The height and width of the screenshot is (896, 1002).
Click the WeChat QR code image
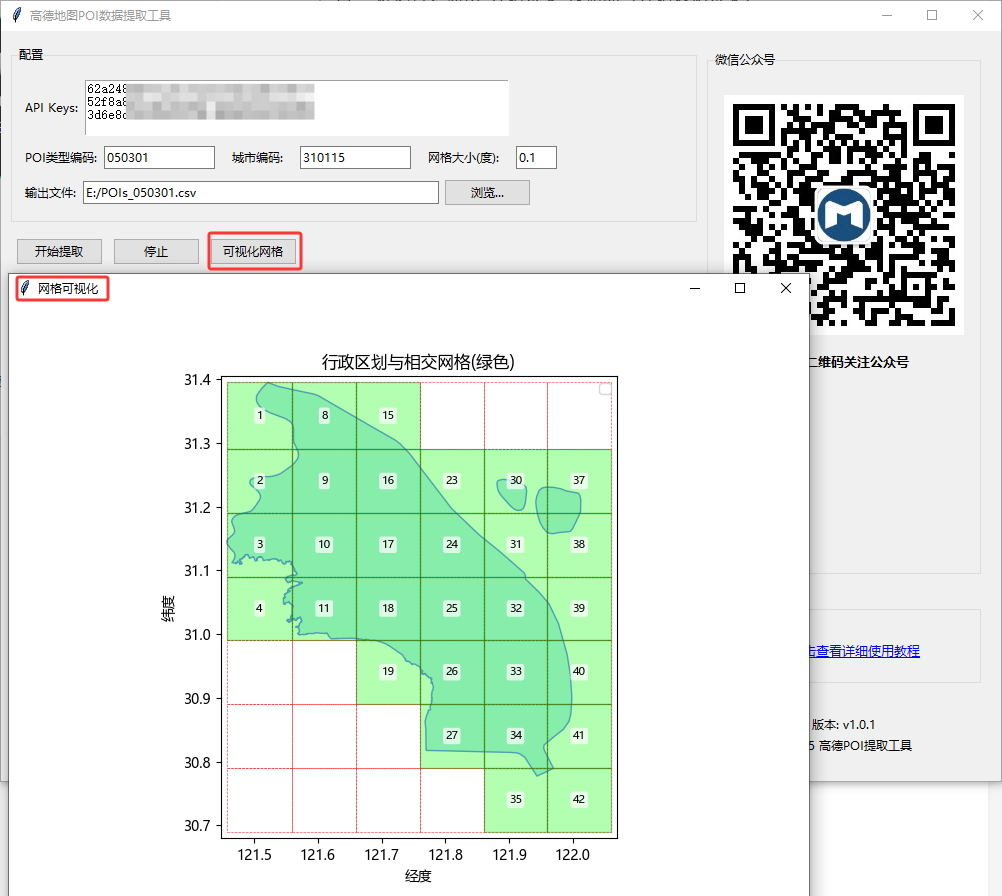844,214
